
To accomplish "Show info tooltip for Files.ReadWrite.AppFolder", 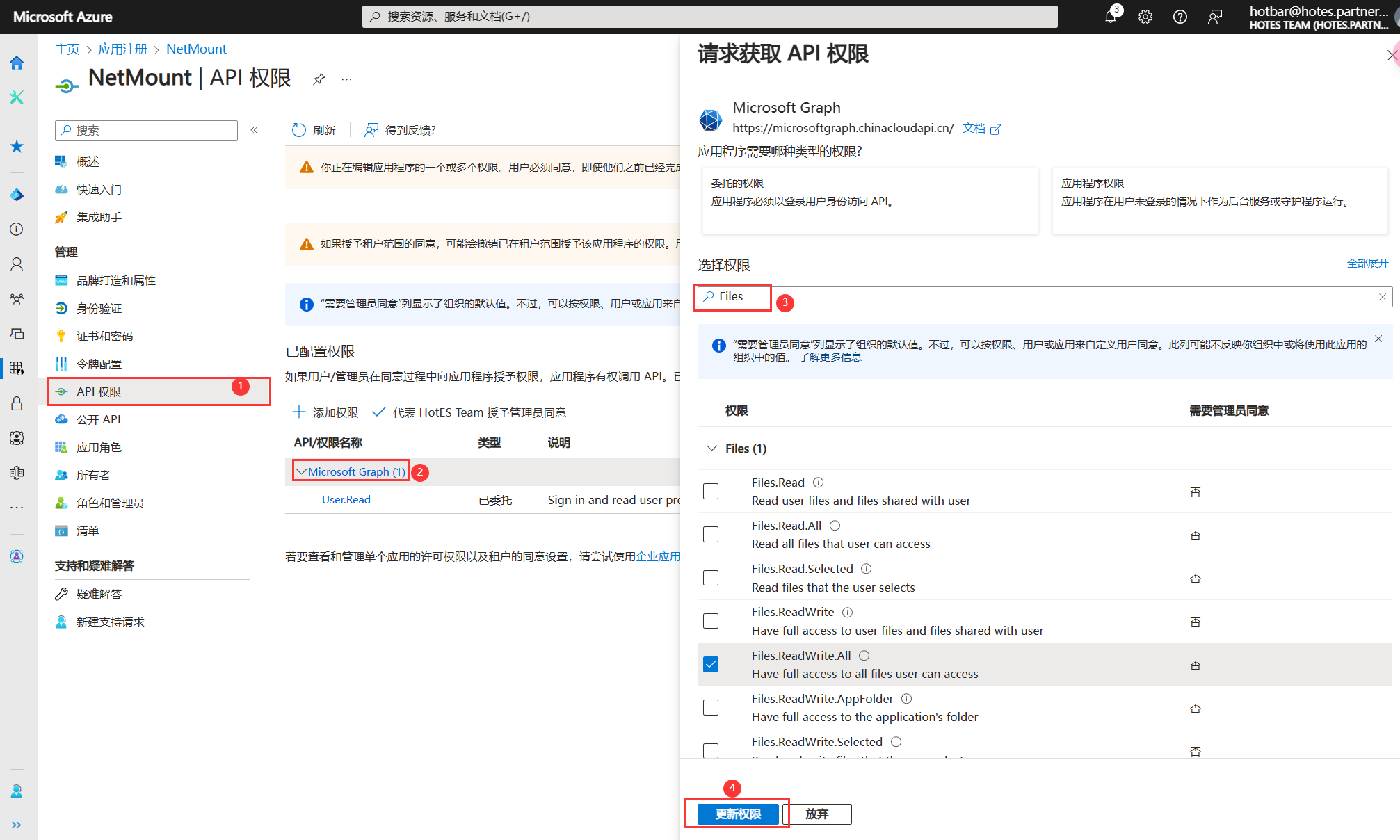I will pyautogui.click(x=907, y=699).
